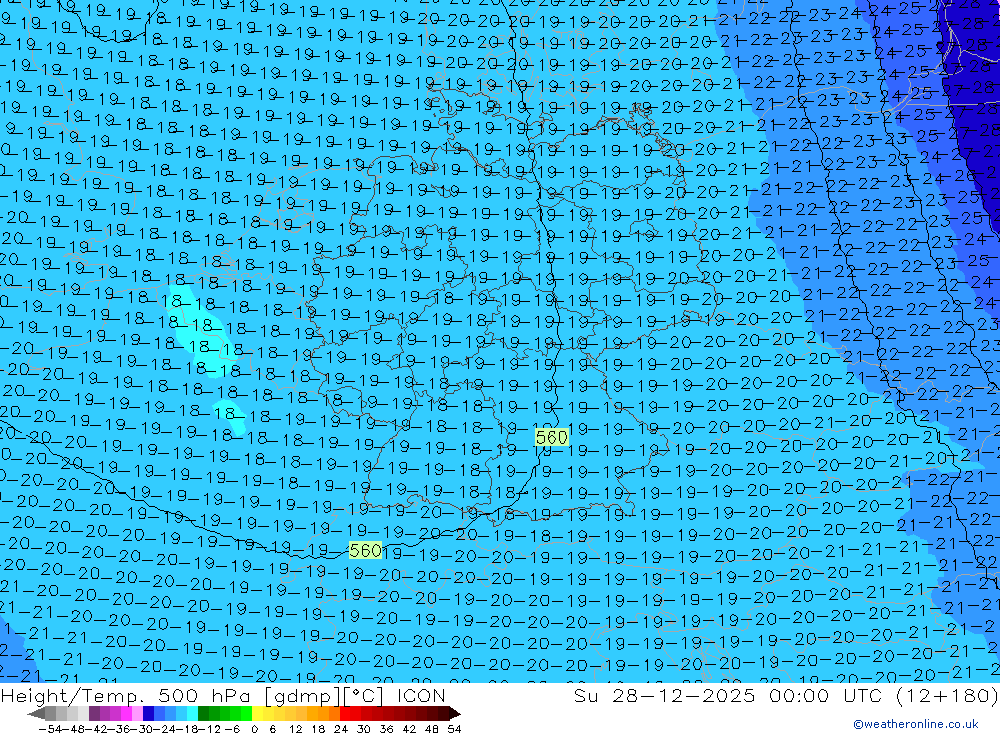
Task: Click the 12 label on the color scale
Action: tap(295, 729)
